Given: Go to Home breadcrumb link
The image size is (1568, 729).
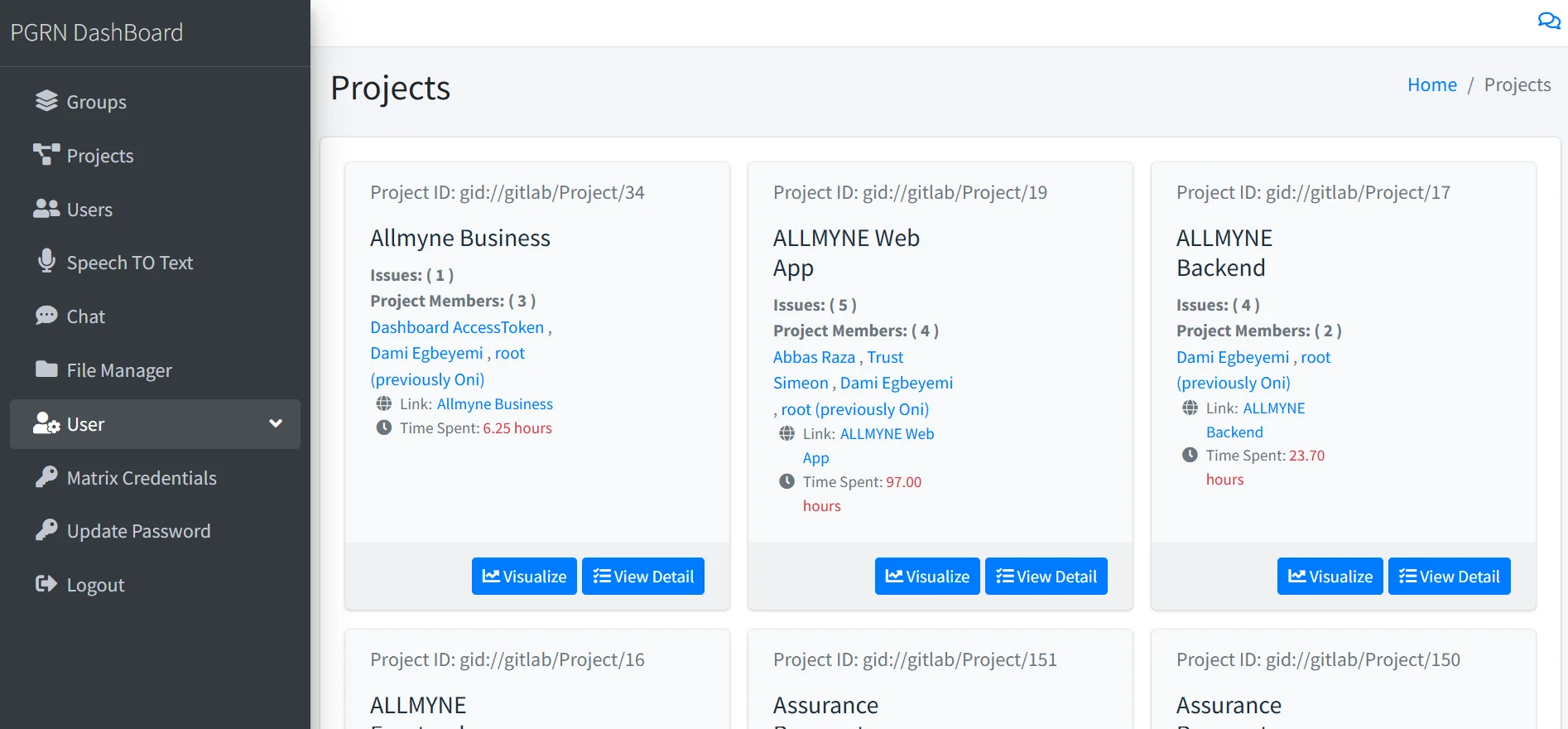Looking at the screenshot, I should point(1431,84).
